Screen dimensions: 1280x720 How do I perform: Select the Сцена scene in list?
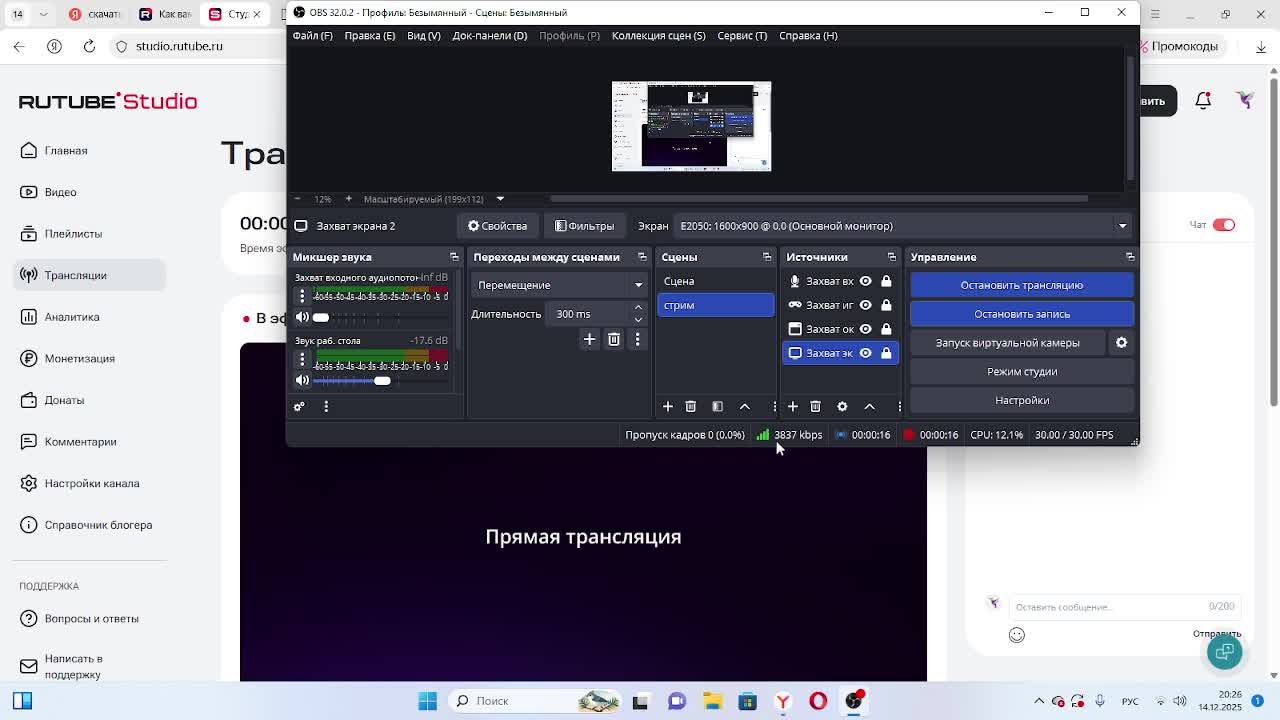[x=715, y=281]
